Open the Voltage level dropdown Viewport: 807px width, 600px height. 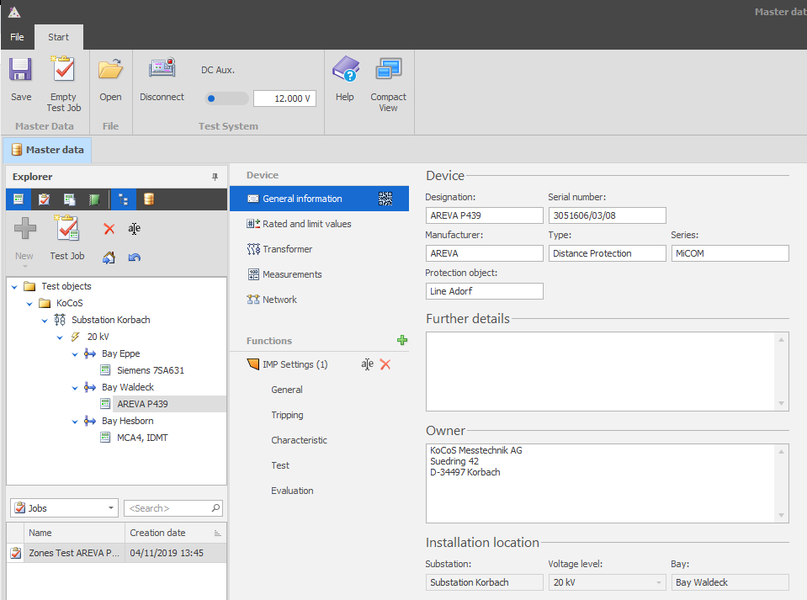[x=658, y=583]
